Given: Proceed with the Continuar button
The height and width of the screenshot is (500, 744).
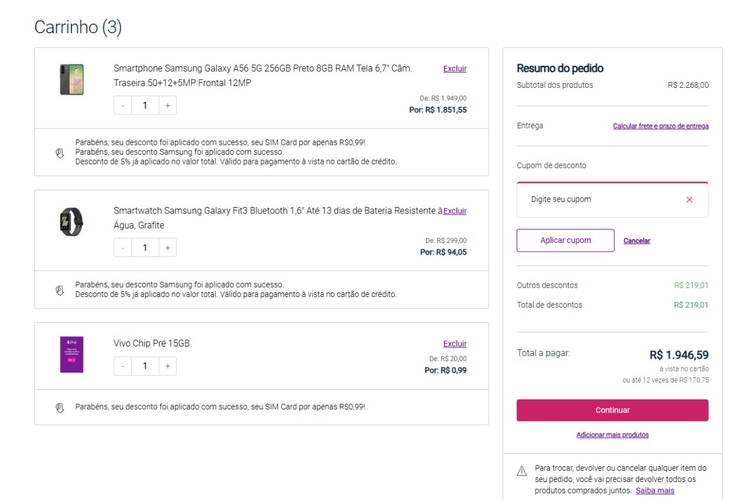Looking at the screenshot, I should tap(612, 410).
